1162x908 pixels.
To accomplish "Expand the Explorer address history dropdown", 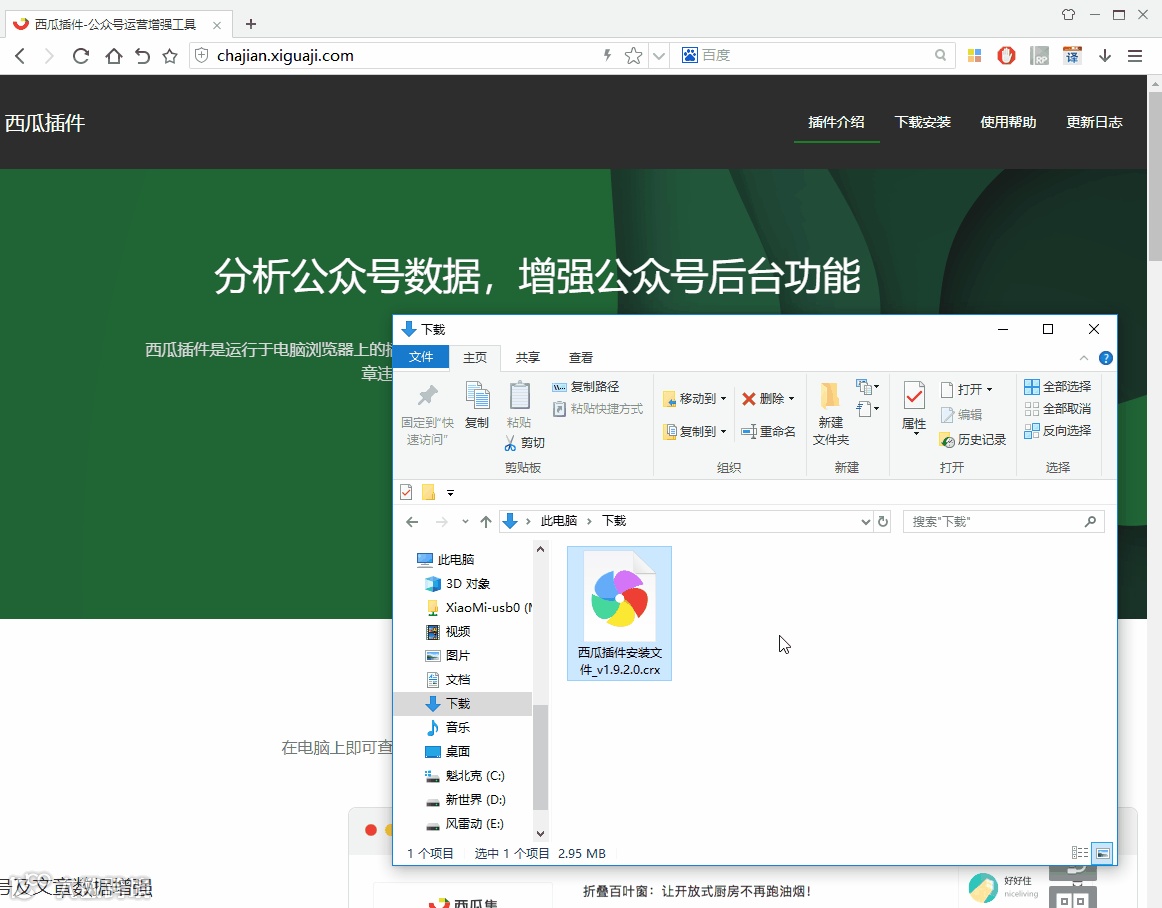I will [865, 522].
